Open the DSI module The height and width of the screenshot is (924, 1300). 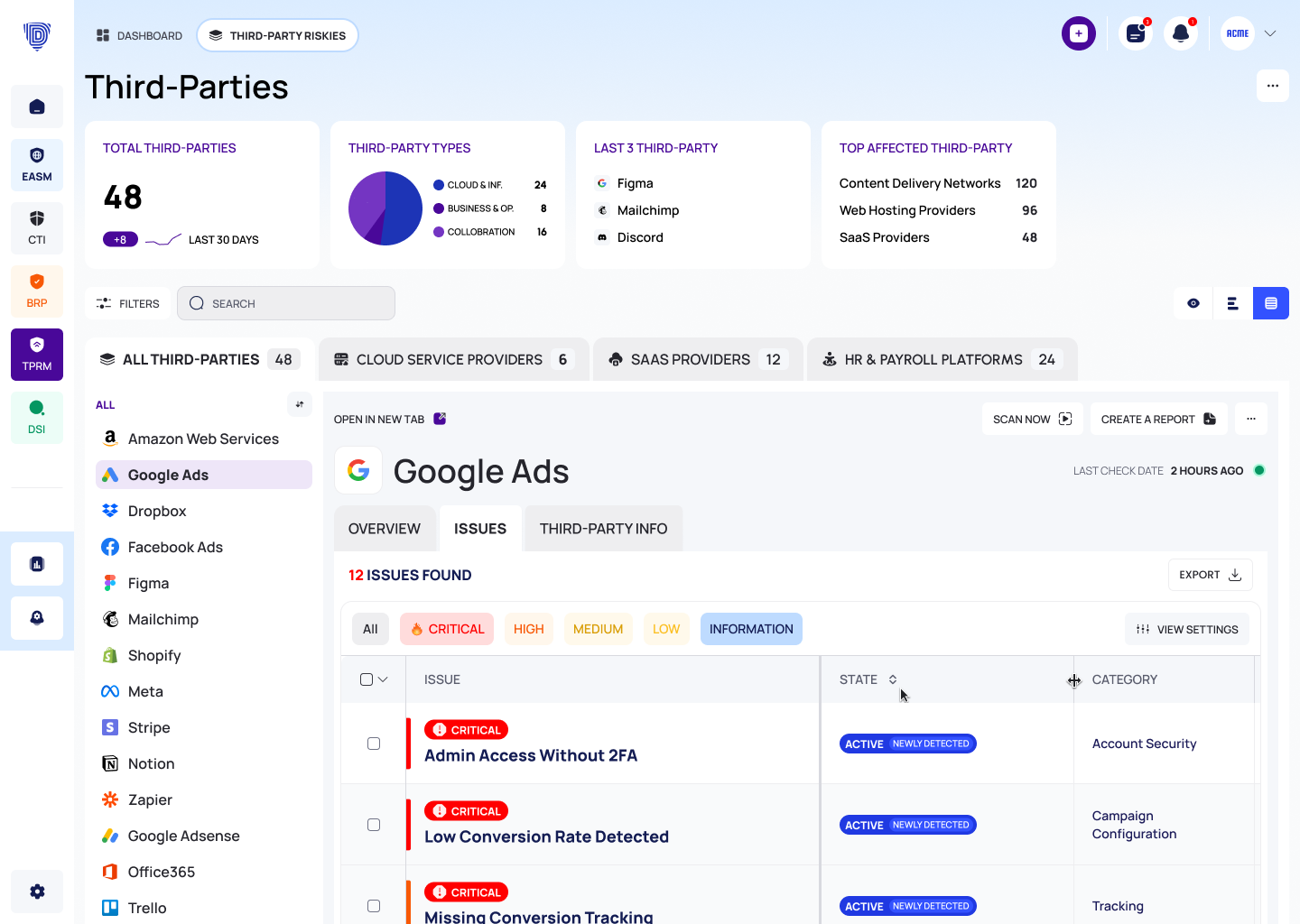(37, 418)
